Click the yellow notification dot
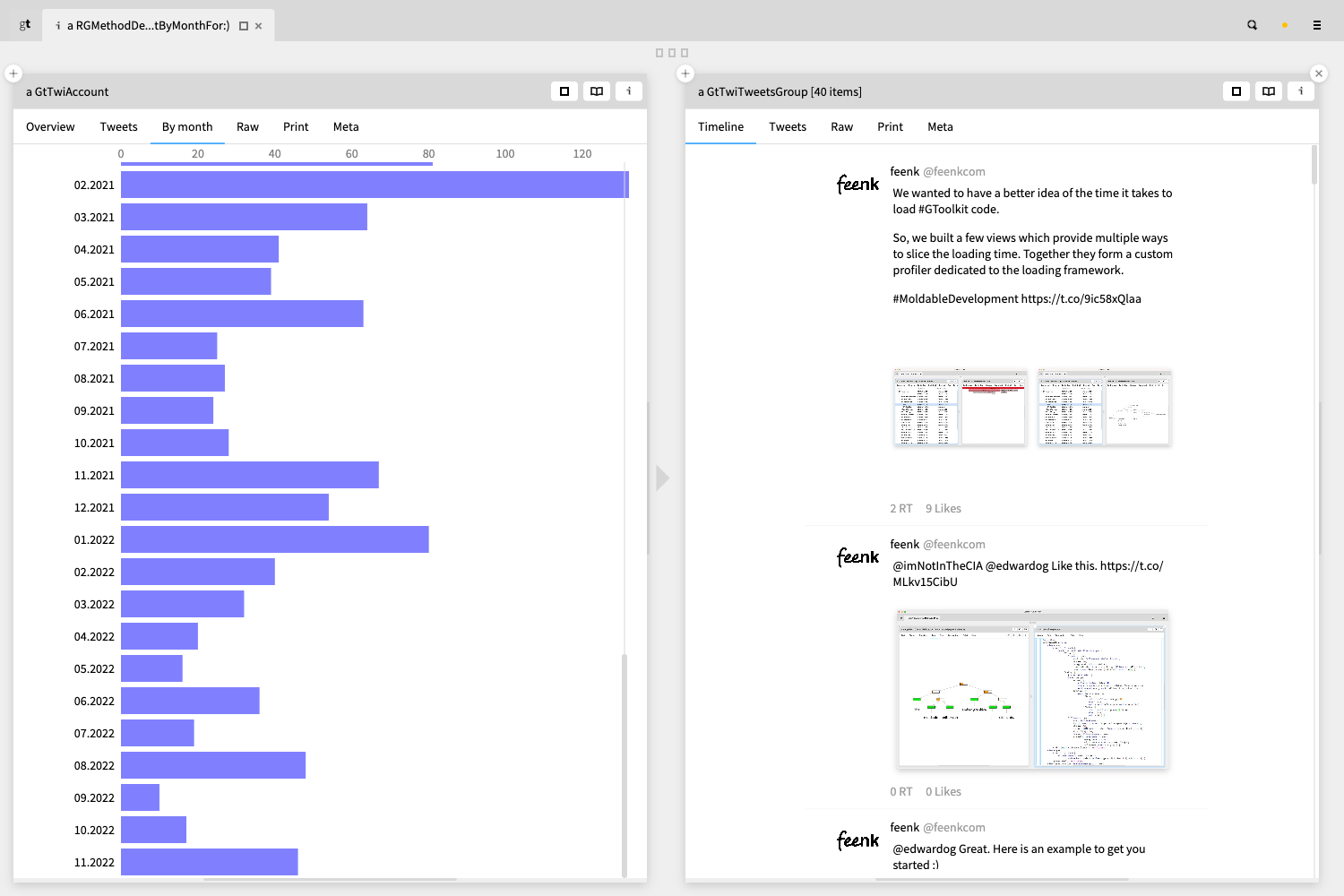The height and width of the screenshot is (896, 1344). 1284,25
